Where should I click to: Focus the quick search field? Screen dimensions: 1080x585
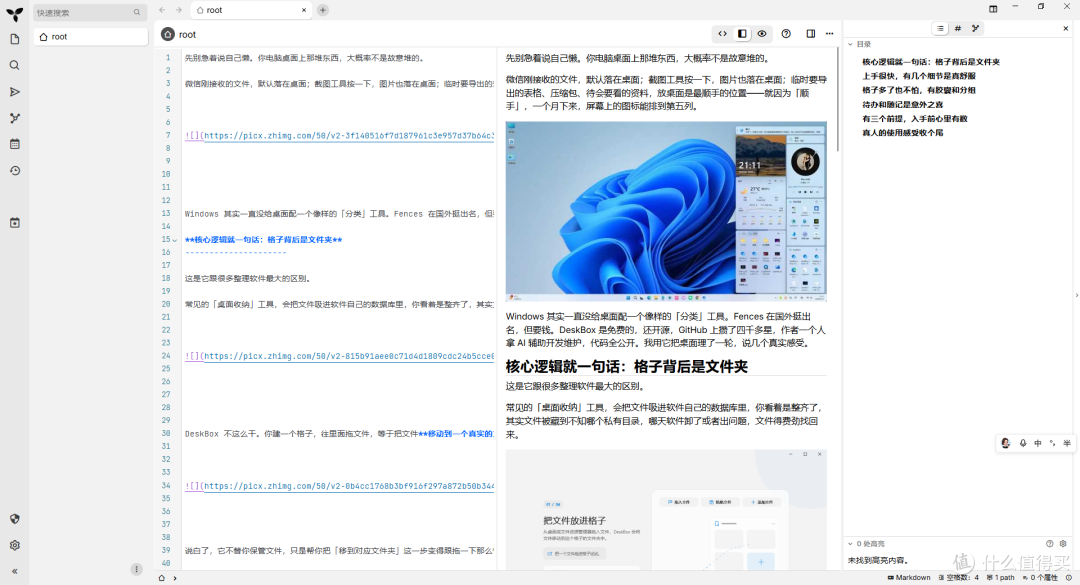(x=90, y=12)
